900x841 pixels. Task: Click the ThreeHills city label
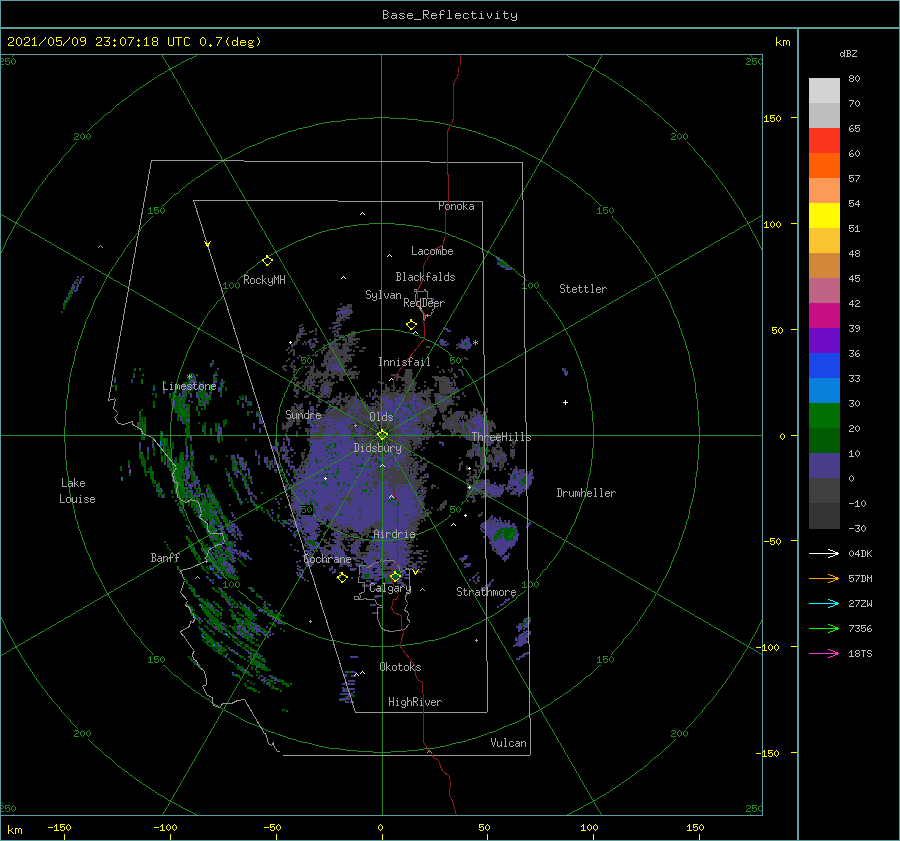[501, 437]
